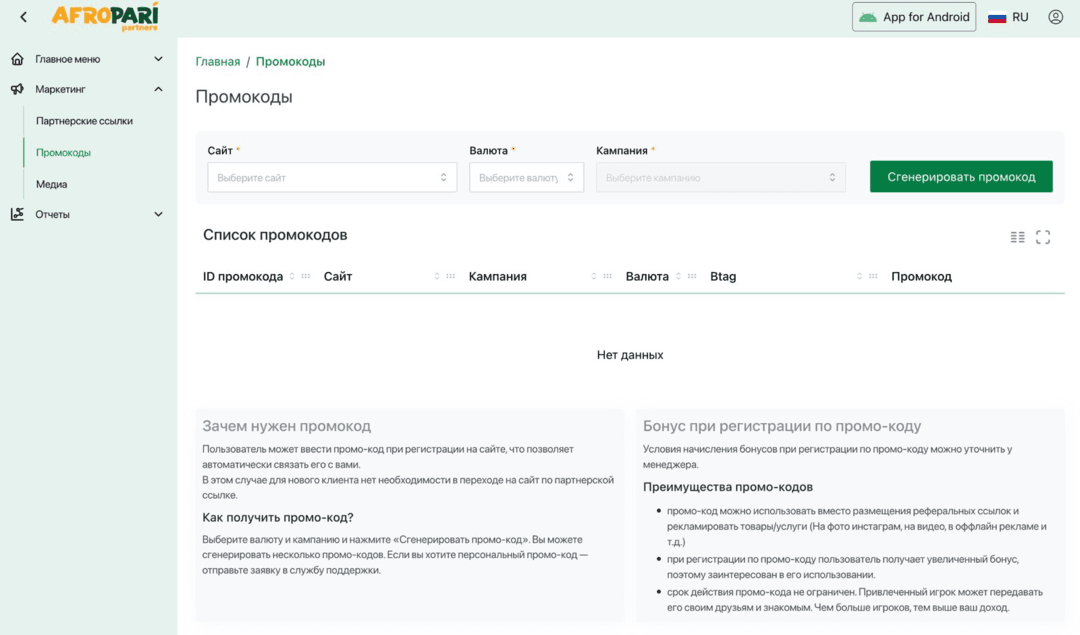Collapse Маркетинг section chevron

pyautogui.click(x=158, y=89)
